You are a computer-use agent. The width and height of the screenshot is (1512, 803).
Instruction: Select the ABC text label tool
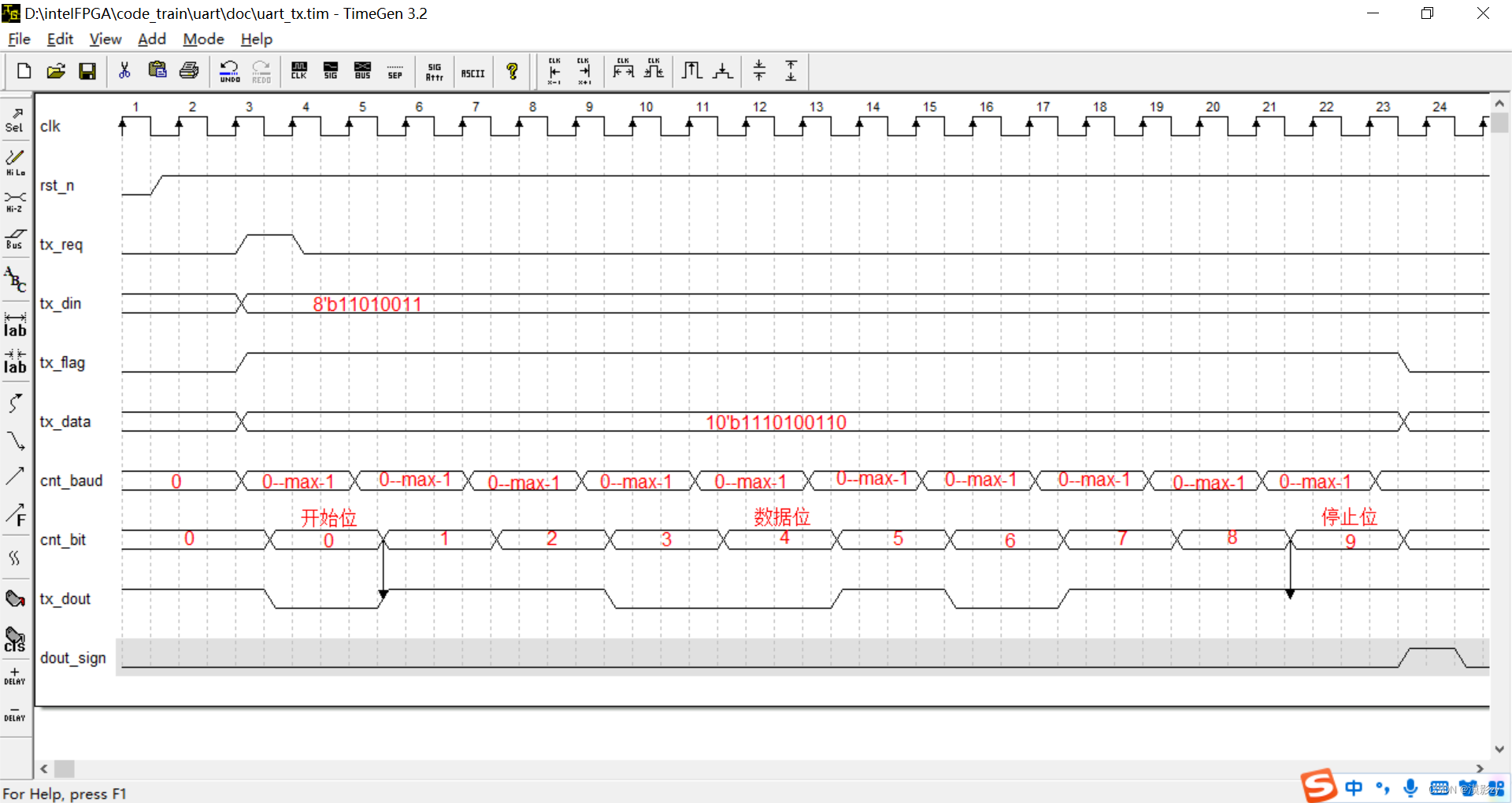[x=15, y=279]
